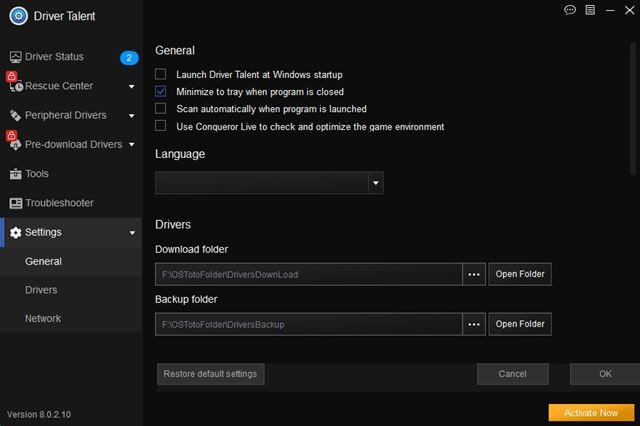The height and width of the screenshot is (426, 640).
Task: Select Drivers under Settings
Action: [x=71, y=290]
